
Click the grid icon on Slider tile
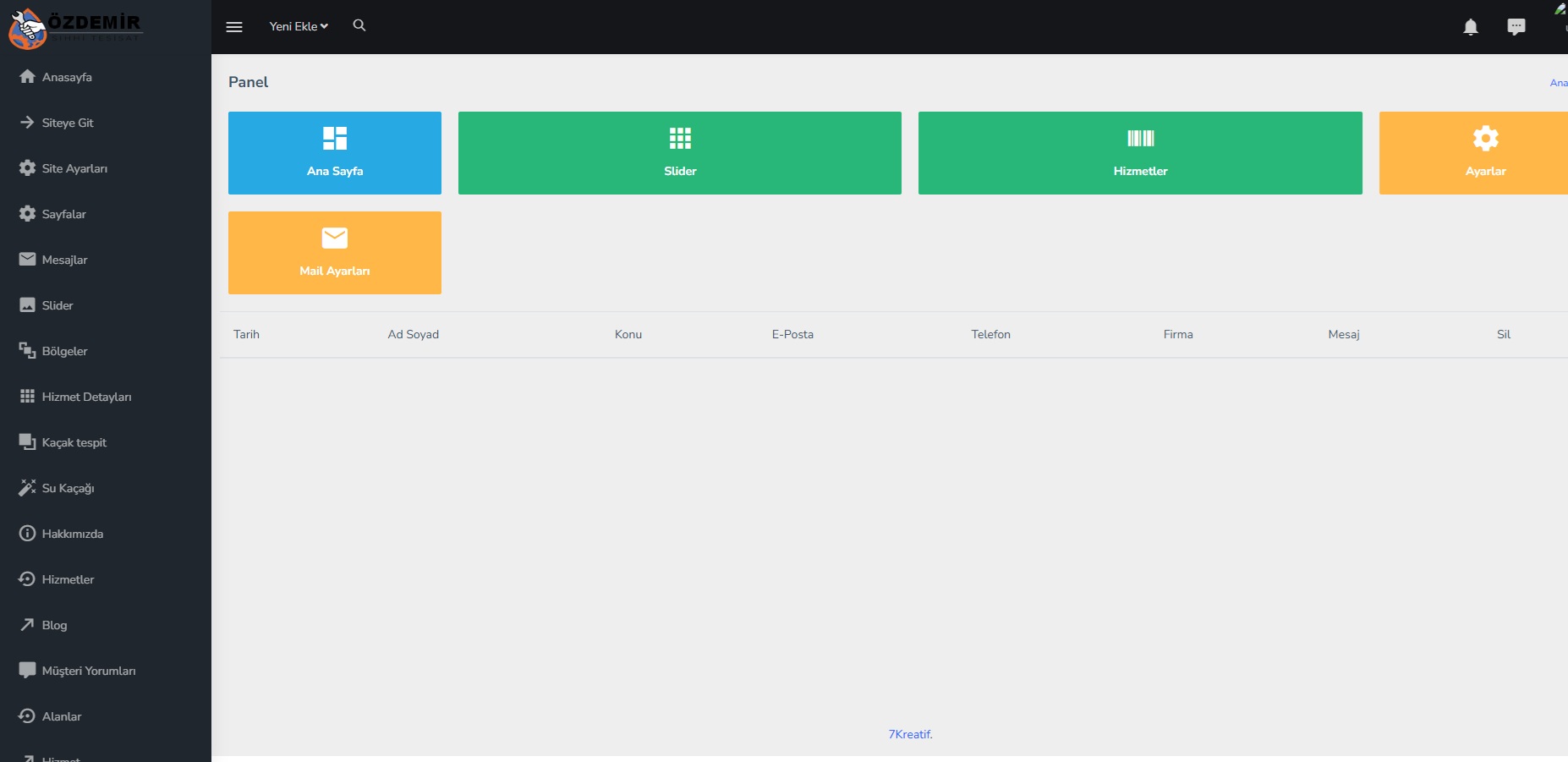680,138
